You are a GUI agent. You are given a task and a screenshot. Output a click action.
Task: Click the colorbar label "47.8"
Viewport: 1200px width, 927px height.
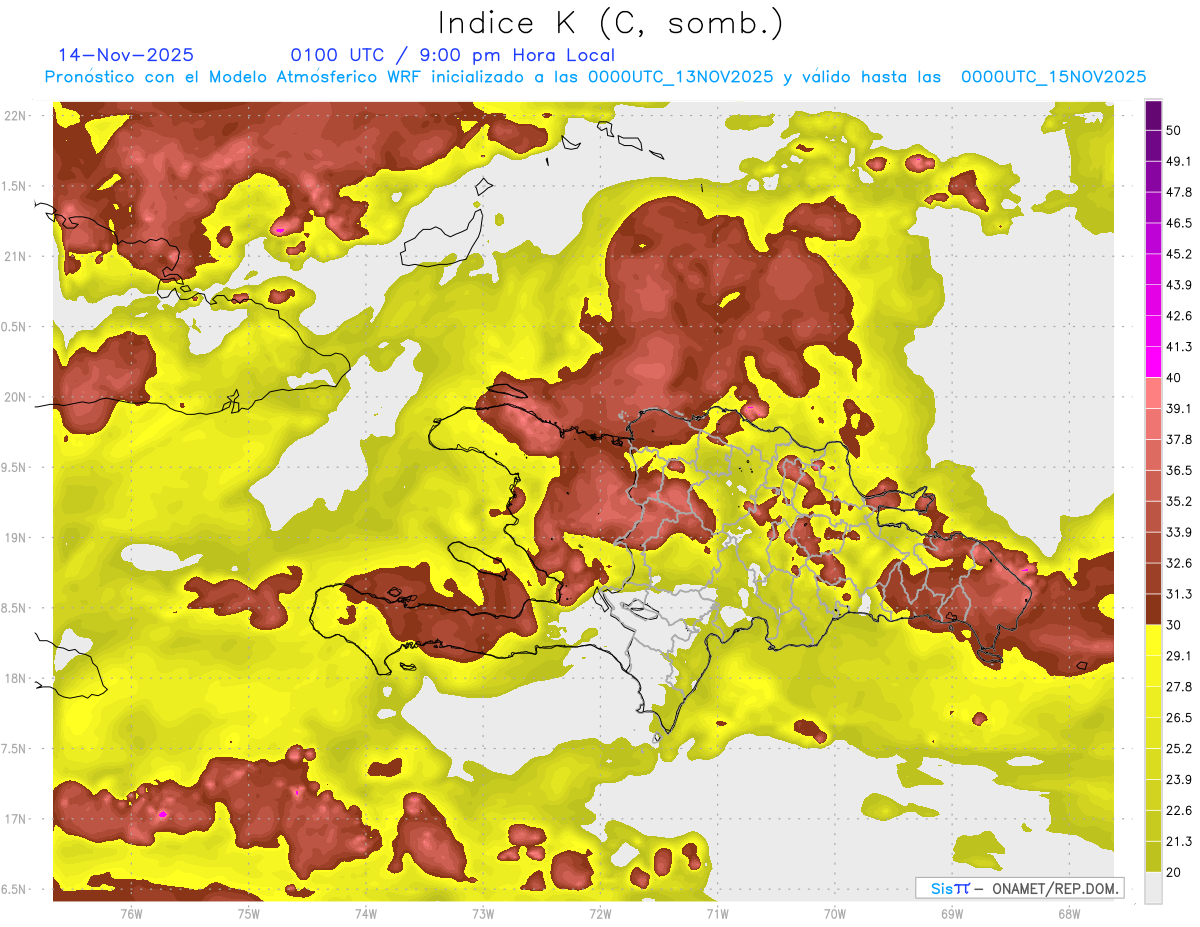click(x=1179, y=192)
